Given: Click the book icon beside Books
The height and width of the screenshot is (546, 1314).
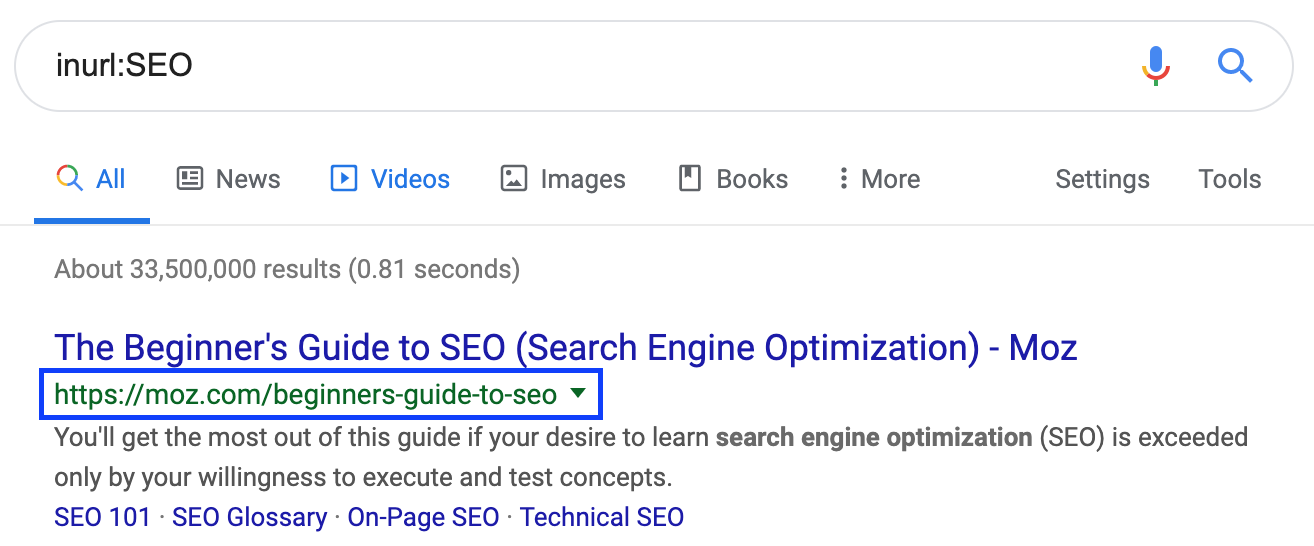Looking at the screenshot, I should [x=690, y=179].
